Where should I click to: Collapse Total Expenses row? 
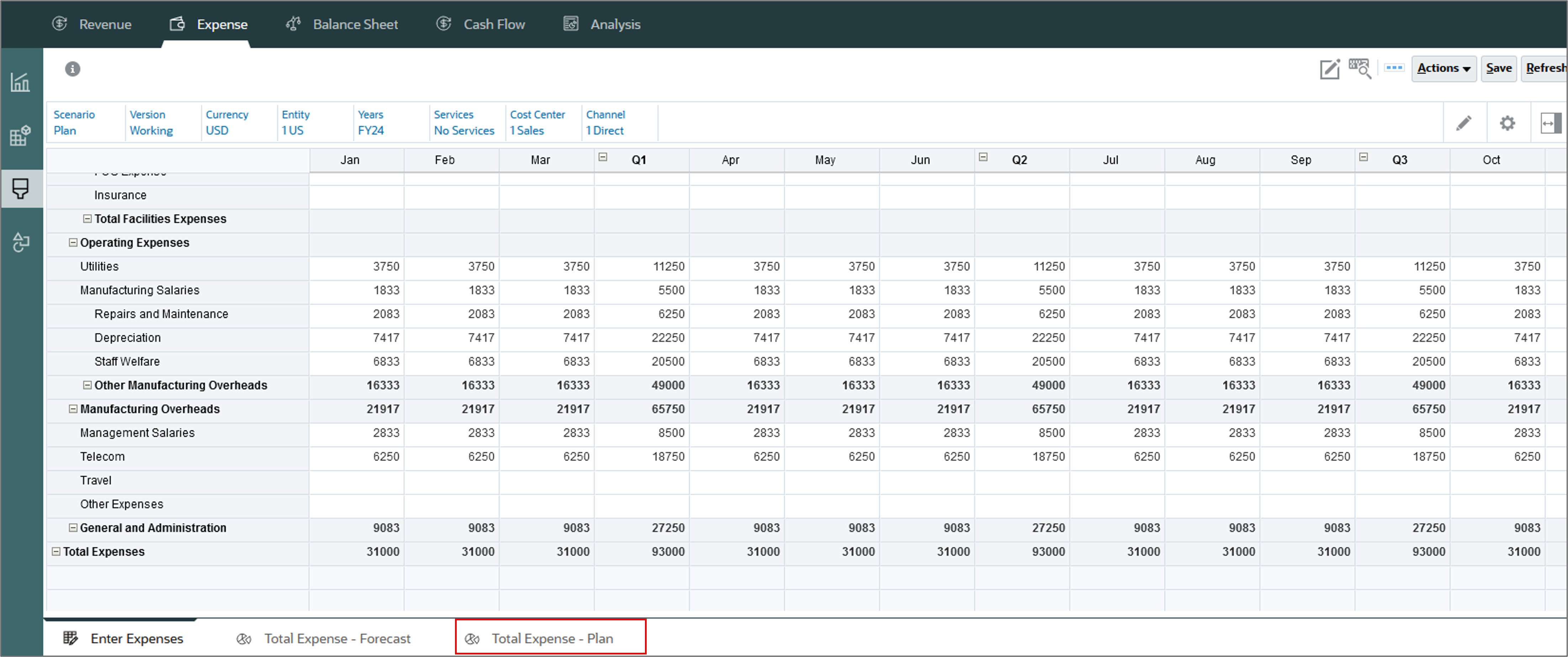pos(56,551)
